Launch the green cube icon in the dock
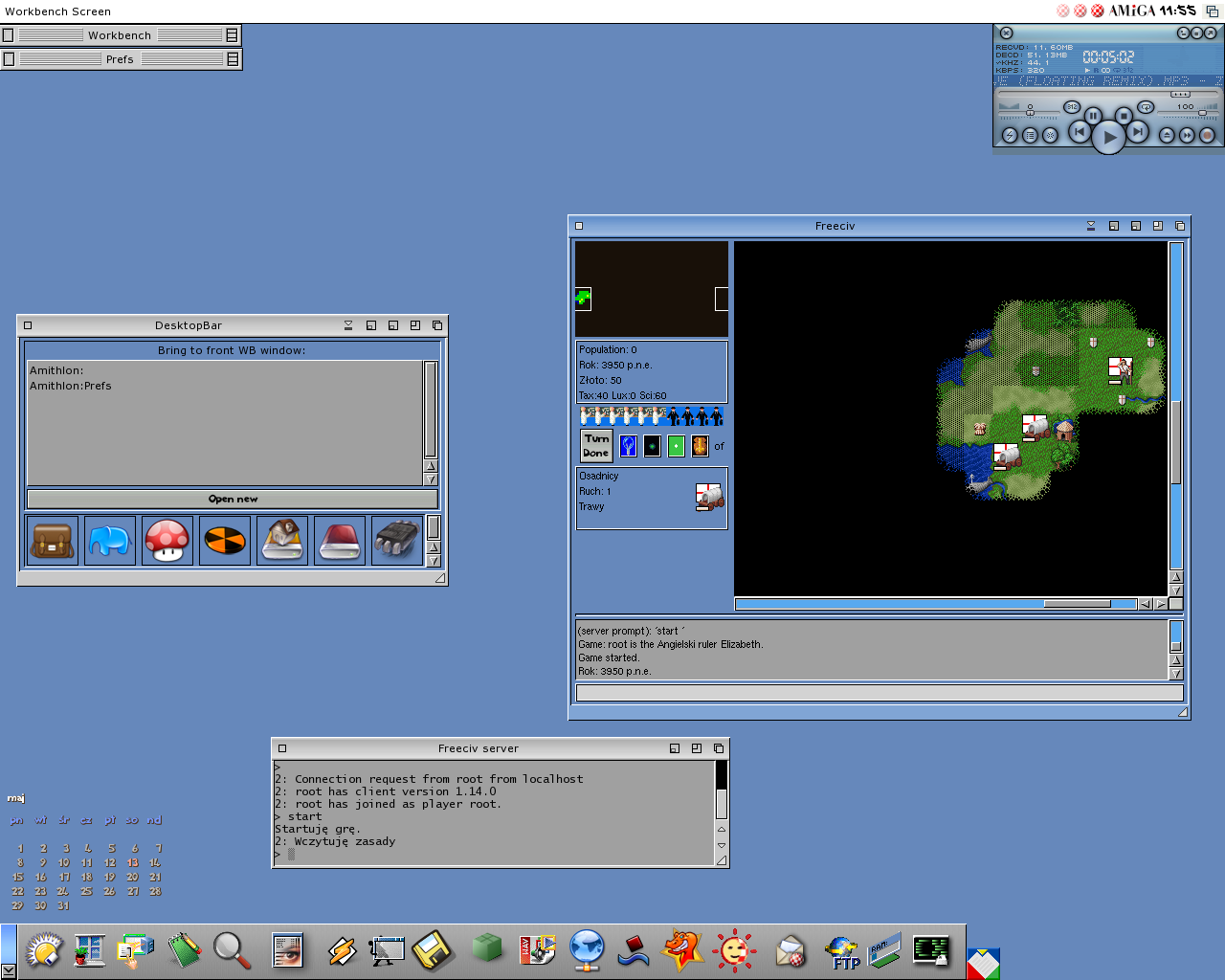1225x980 pixels. click(487, 947)
